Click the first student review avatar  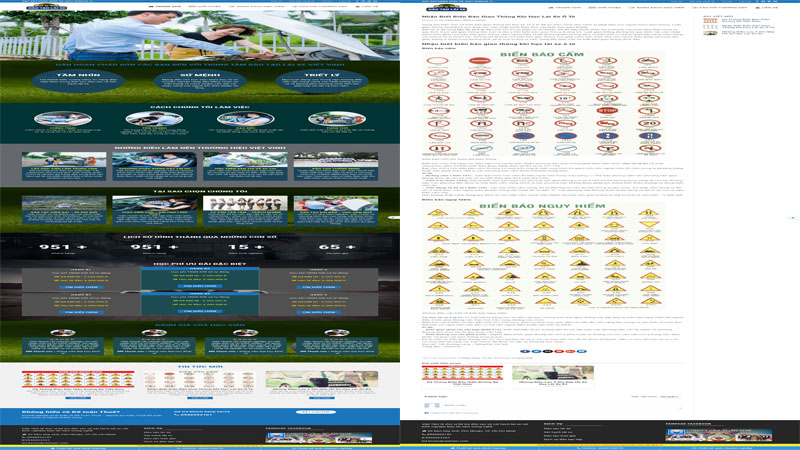point(63,333)
